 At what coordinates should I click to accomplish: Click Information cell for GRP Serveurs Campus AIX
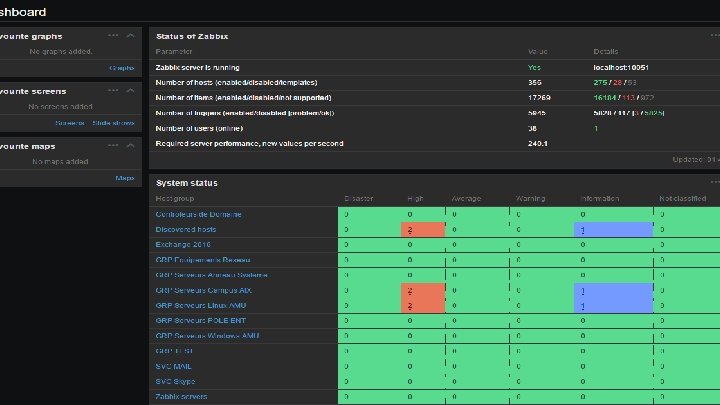click(x=613, y=291)
